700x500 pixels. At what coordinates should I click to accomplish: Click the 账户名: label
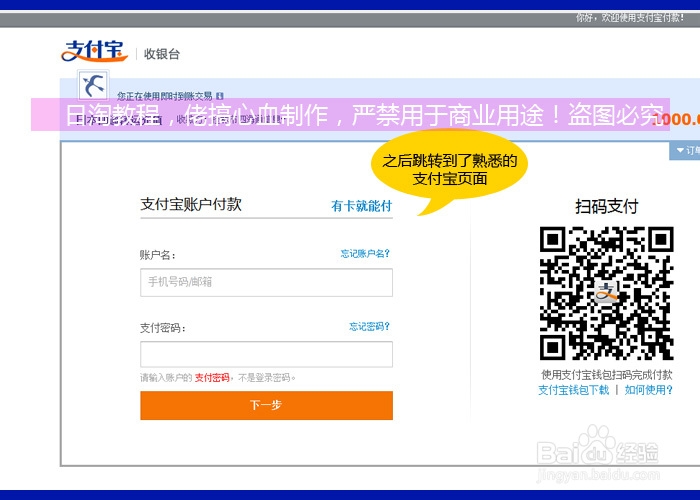(x=158, y=255)
